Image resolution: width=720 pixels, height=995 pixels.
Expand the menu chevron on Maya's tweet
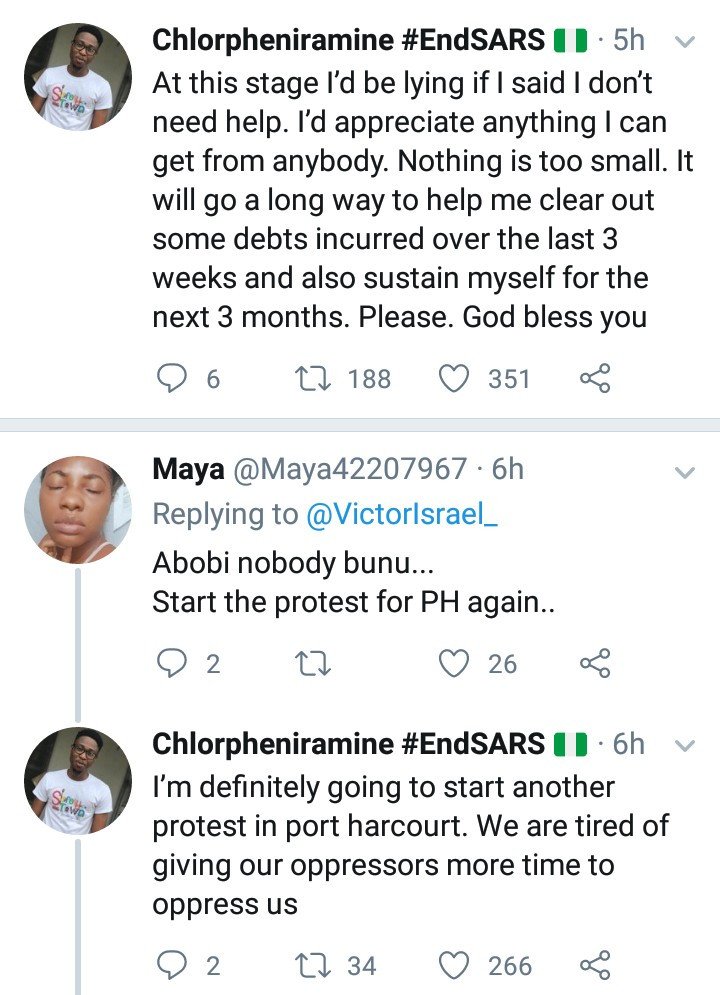pyautogui.click(x=685, y=473)
